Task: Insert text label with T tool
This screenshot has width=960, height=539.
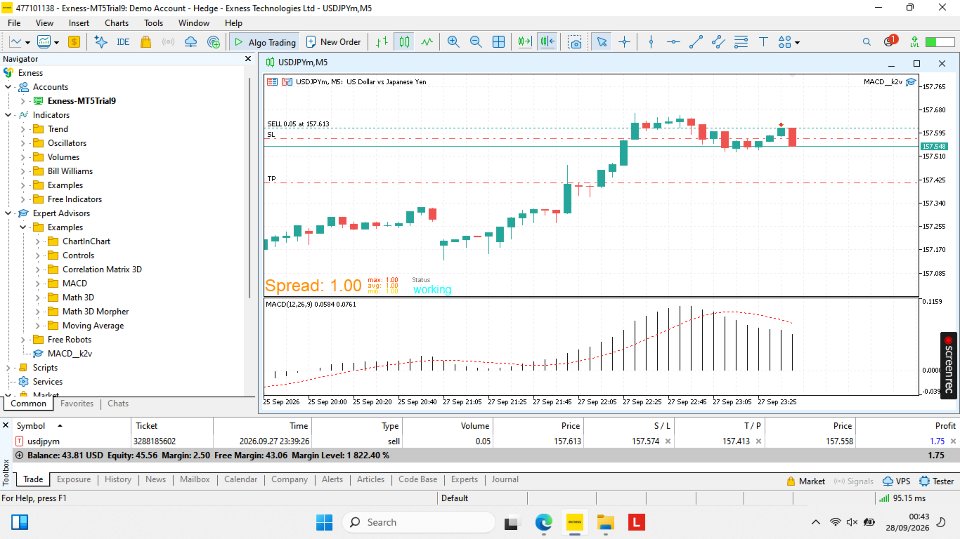Action: coord(763,42)
